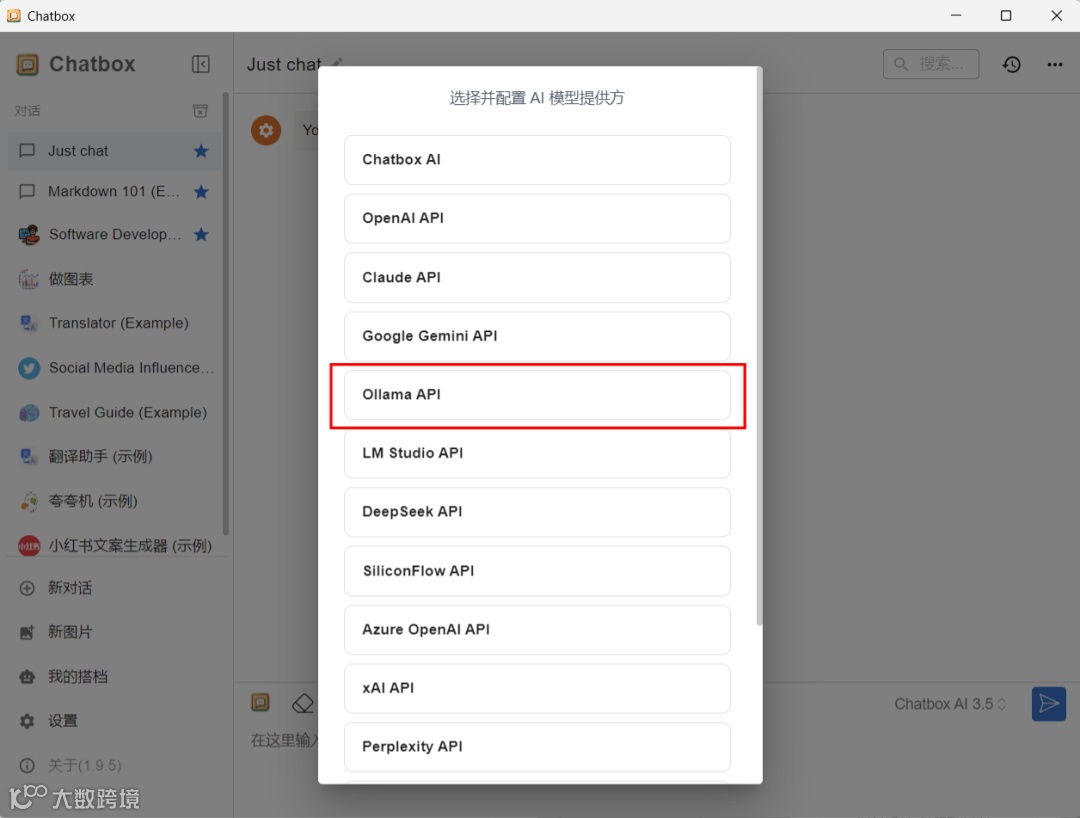
Task: Choose Azure OpenAI API provider
Action: pyautogui.click(x=537, y=629)
